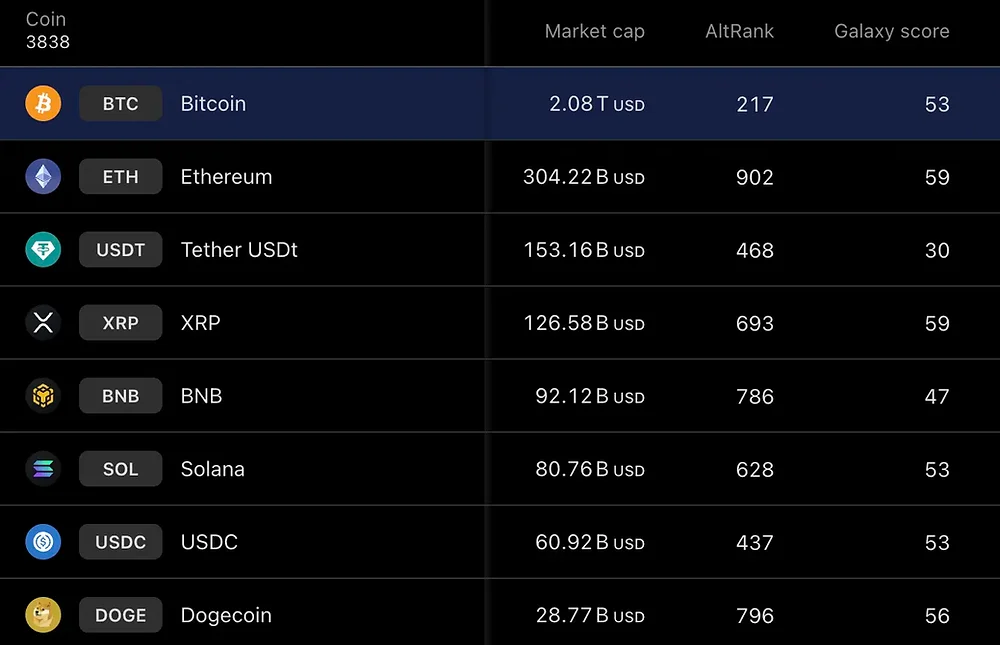Select the BTC ticker badge
The width and height of the screenshot is (1000, 645).
tap(120, 103)
